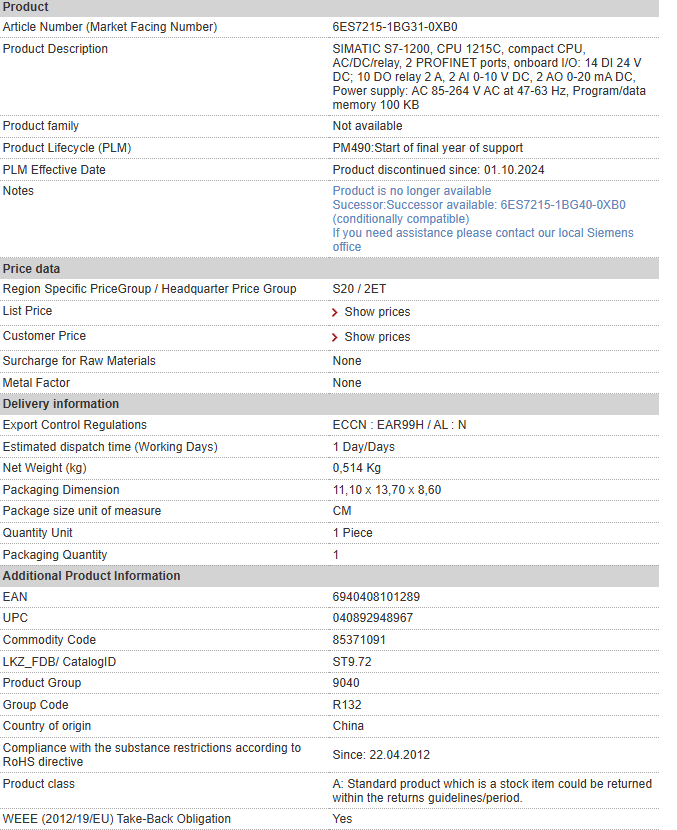Select commodity code 85371091
Viewport: 677px width, 830px height.
(359, 640)
